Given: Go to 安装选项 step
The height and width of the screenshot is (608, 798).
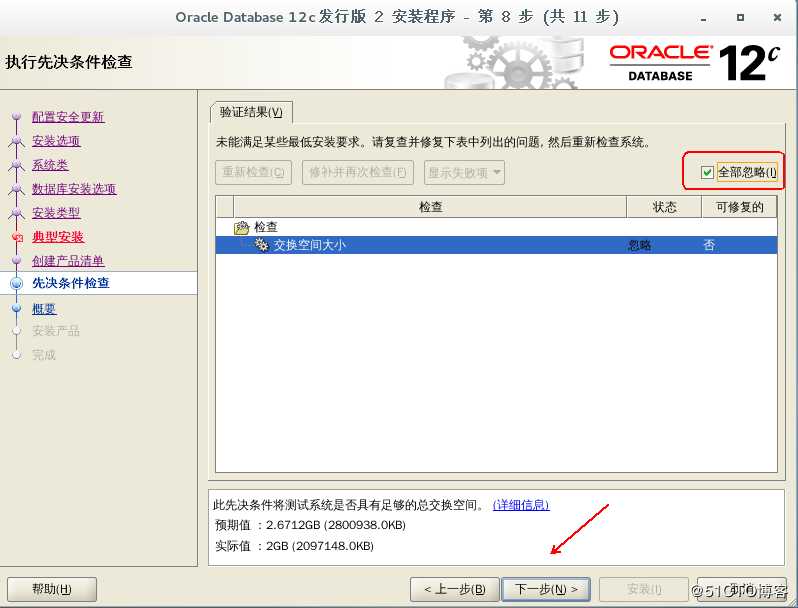Looking at the screenshot, I should (x=56, y=141).
